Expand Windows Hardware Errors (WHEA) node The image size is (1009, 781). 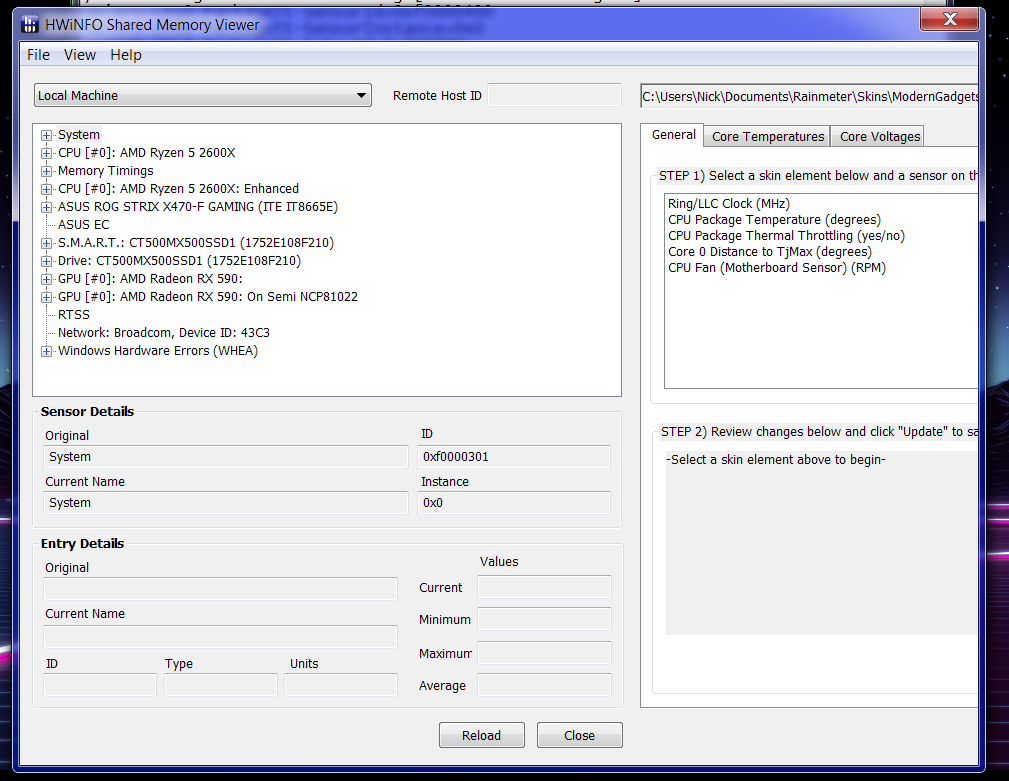pyautogui.click(x=46, y=351)
